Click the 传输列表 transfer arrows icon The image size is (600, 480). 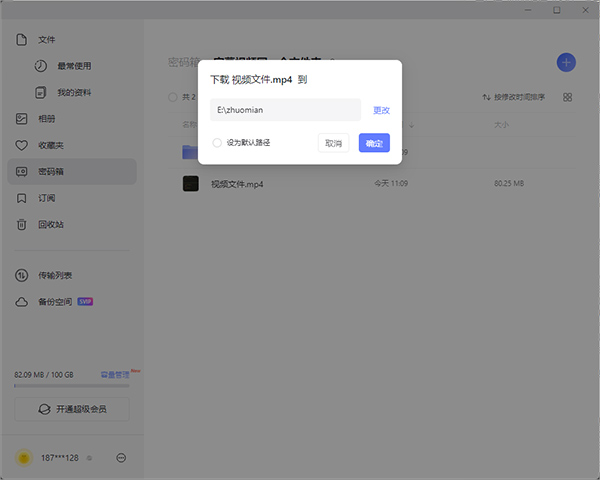pyautogui.click(x=21, y=275)
